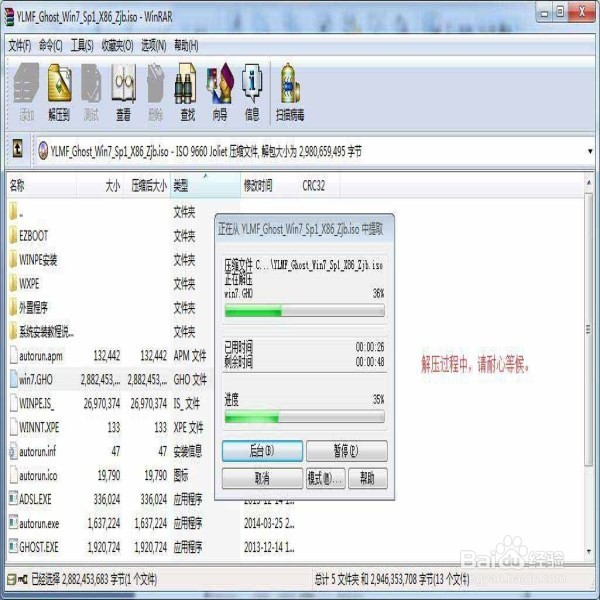This screenshot has height=600, width=600.
Task: Show archive Info (信息) icon
Action: tap(252, 83)
